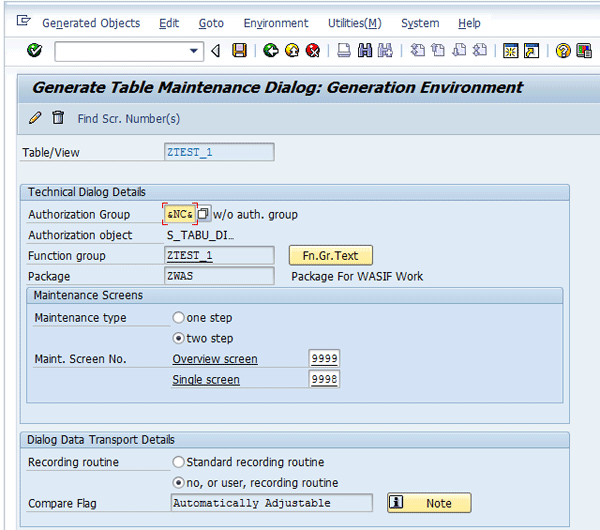Image resolution: width=600 pixels, height=530 pixels.
Task: Click Find Scr. Number(s) button
Action: (128, 119)
